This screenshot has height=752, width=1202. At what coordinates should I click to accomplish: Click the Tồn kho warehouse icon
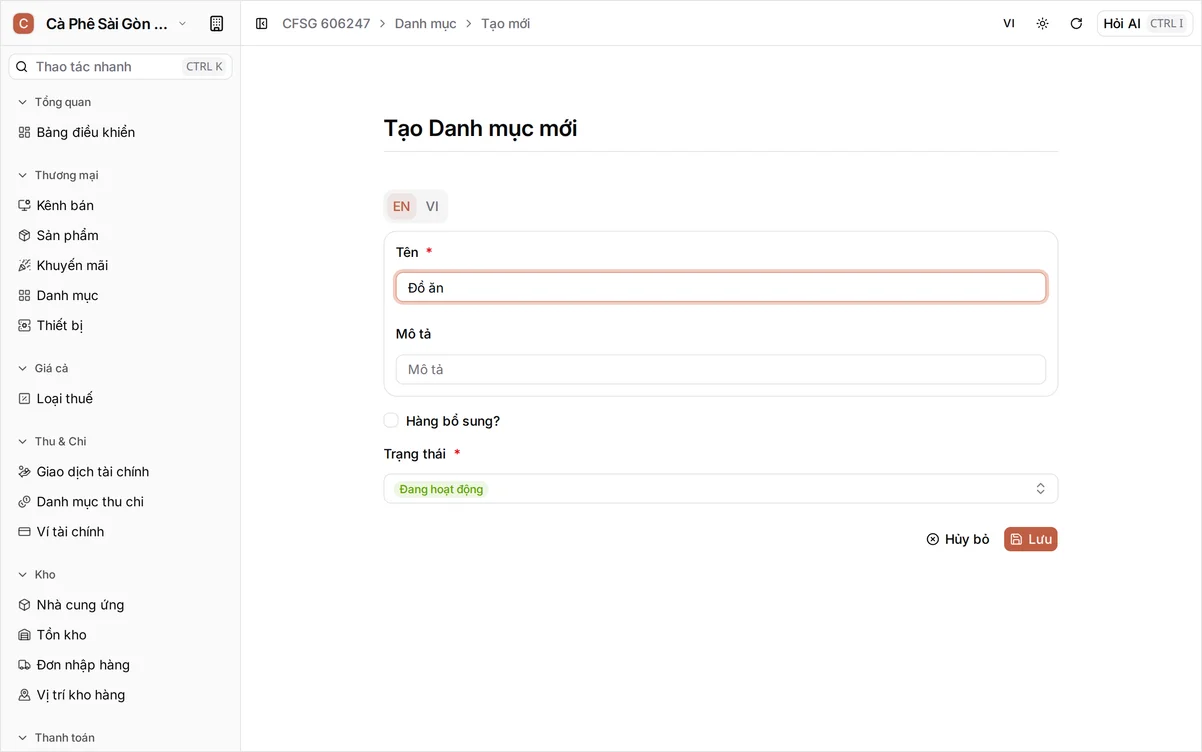pyautogui.click(x=25, y=634)
